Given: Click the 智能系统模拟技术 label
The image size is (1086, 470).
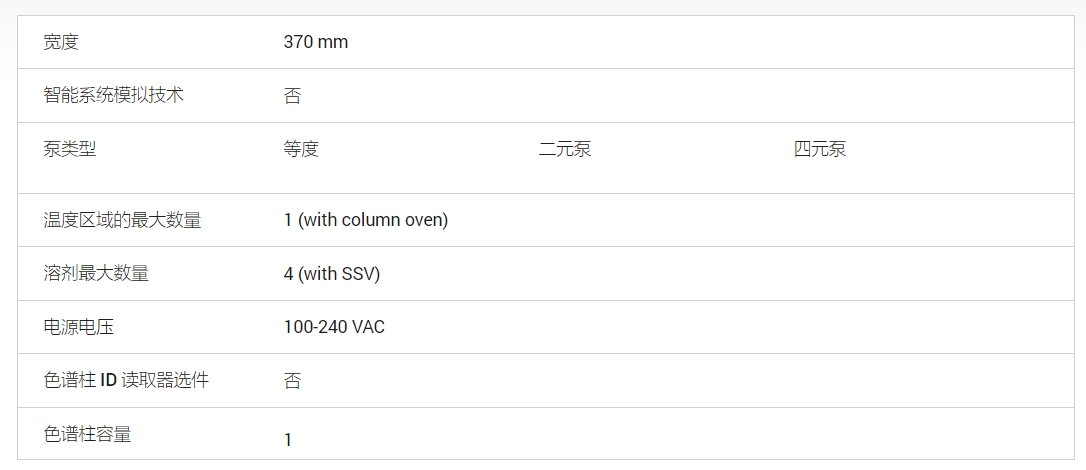Looking at the screenshot, I should tap(113, 95).
